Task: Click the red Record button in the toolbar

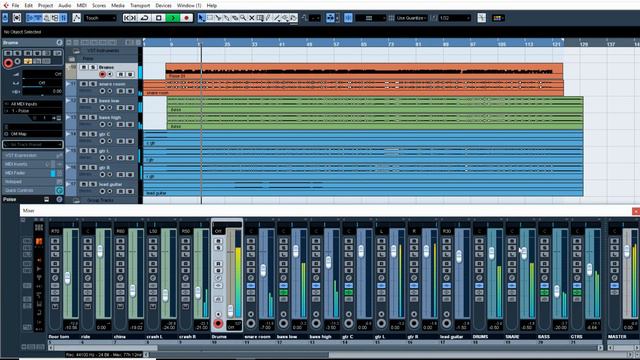Action: click(187, 18)
